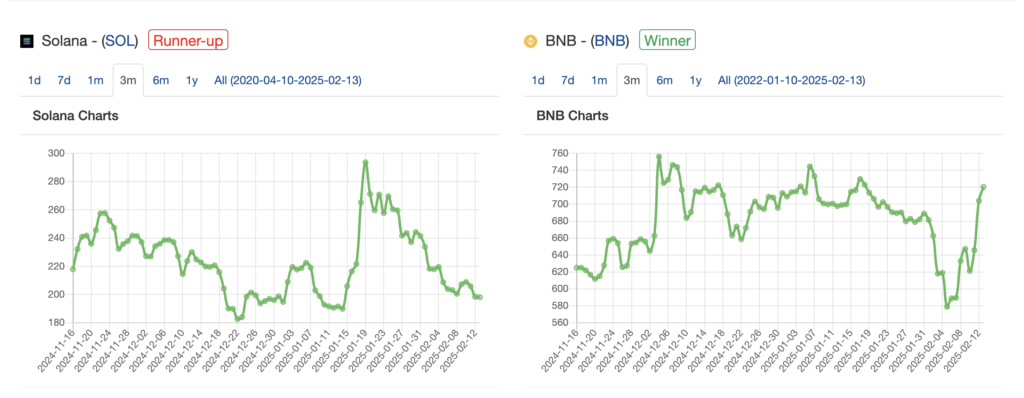Select Solana 6m chart tab

[x=161, y=80]
